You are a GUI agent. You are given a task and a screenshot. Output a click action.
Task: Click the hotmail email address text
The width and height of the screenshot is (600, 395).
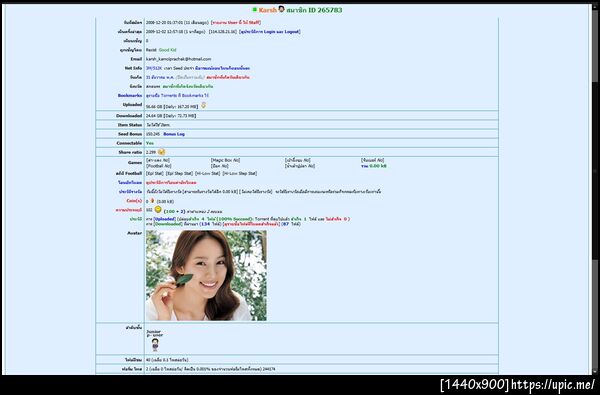pyautogui.click(x=178, y=59)
